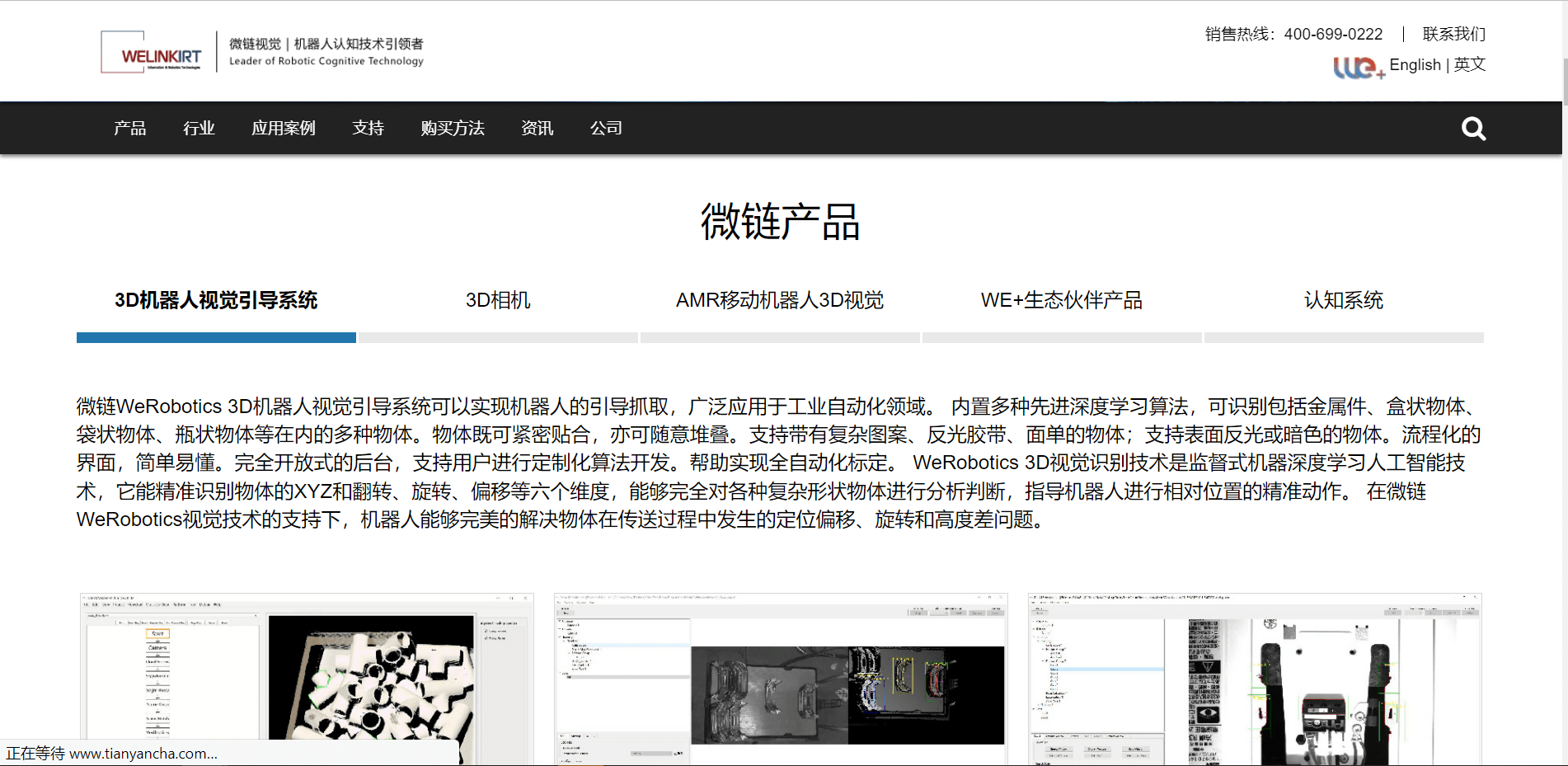Open the 公司 menu
Screen dimensions: 1568x766
click(606, 128)
